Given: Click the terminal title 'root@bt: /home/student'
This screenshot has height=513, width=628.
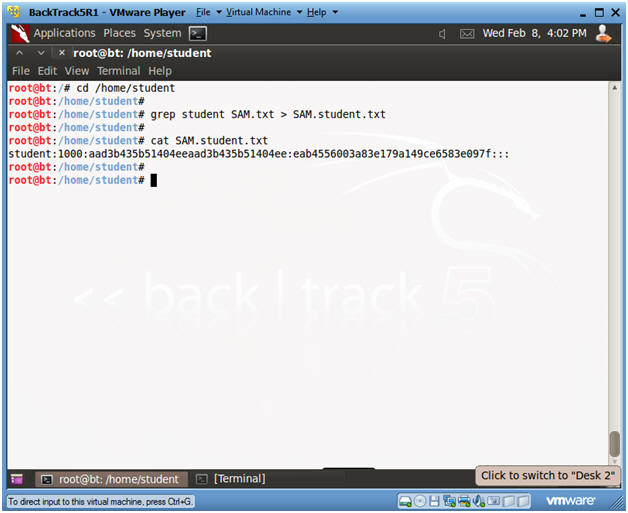Looking at the screenshot, I should pyautogui.click(x=142, y=53).
